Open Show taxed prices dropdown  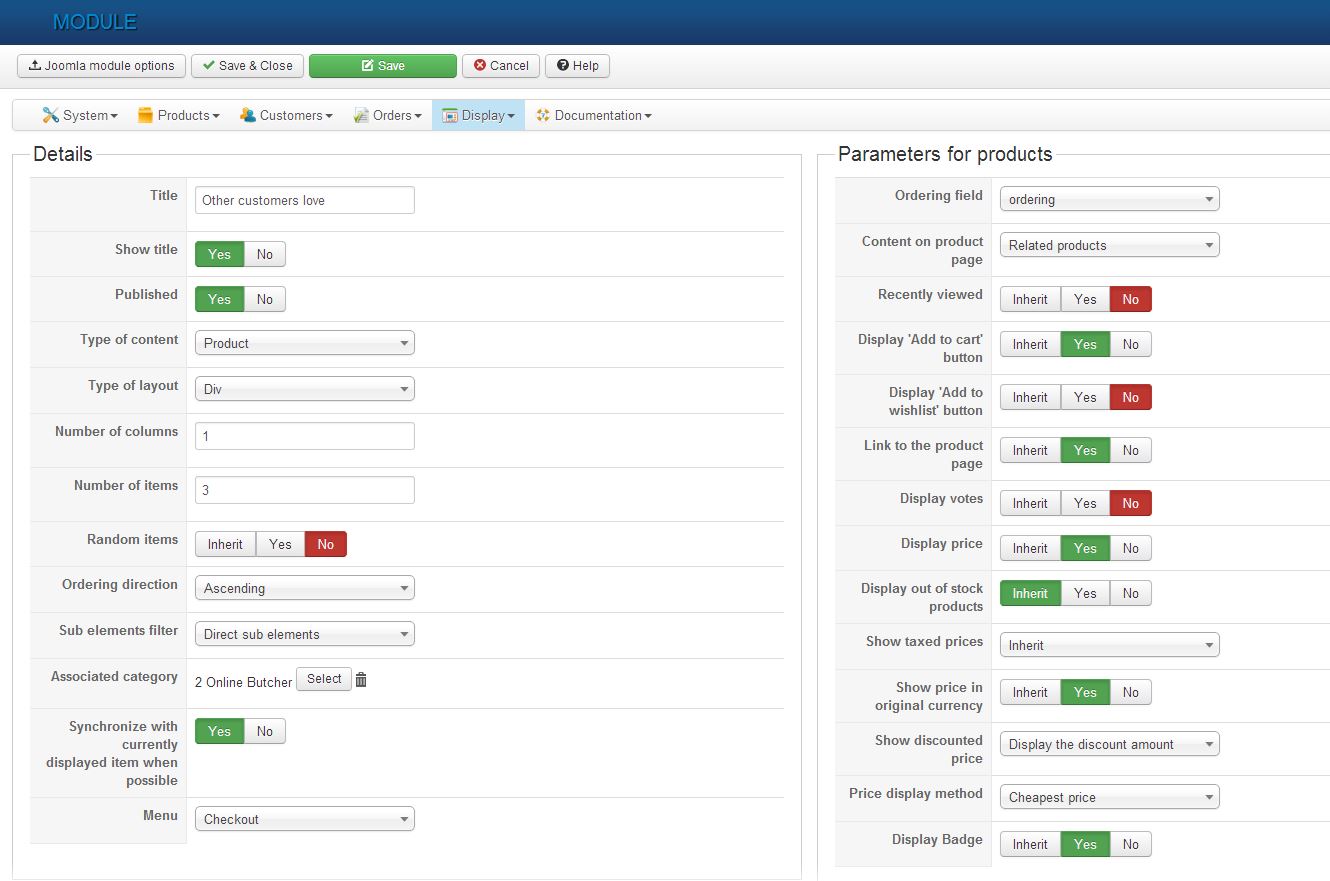point(1110,645)
